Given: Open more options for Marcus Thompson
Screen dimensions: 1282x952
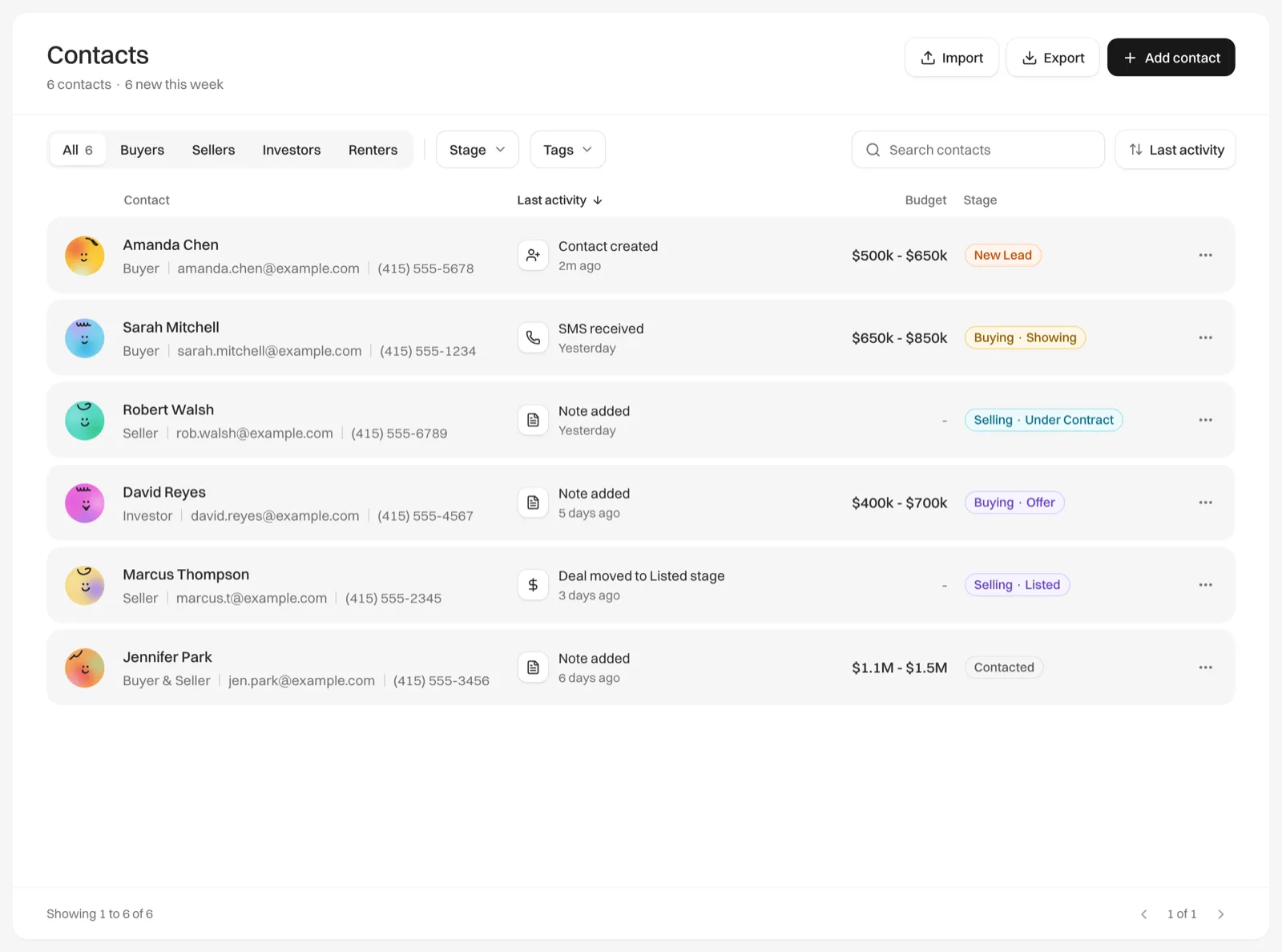Looking at the screenshot, I should 1205,585.
